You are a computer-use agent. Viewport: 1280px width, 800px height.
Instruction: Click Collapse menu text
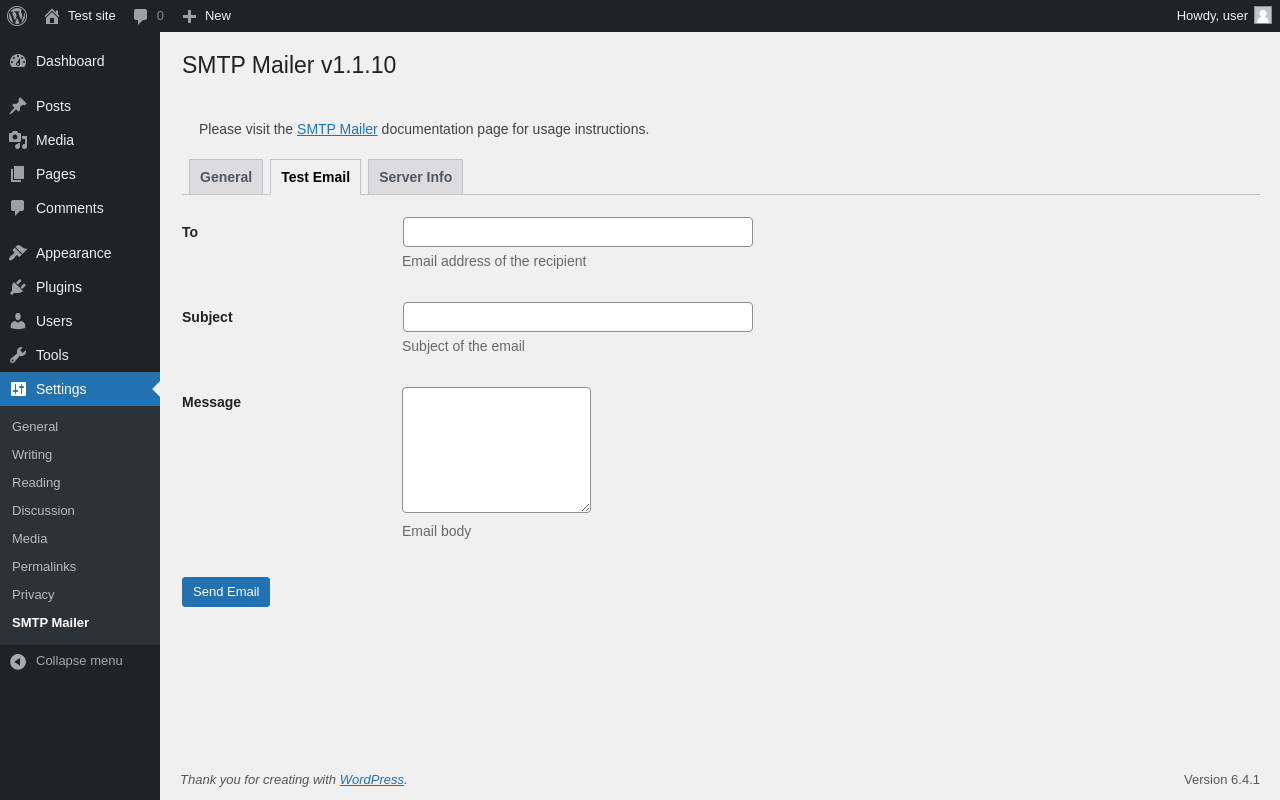79,661
